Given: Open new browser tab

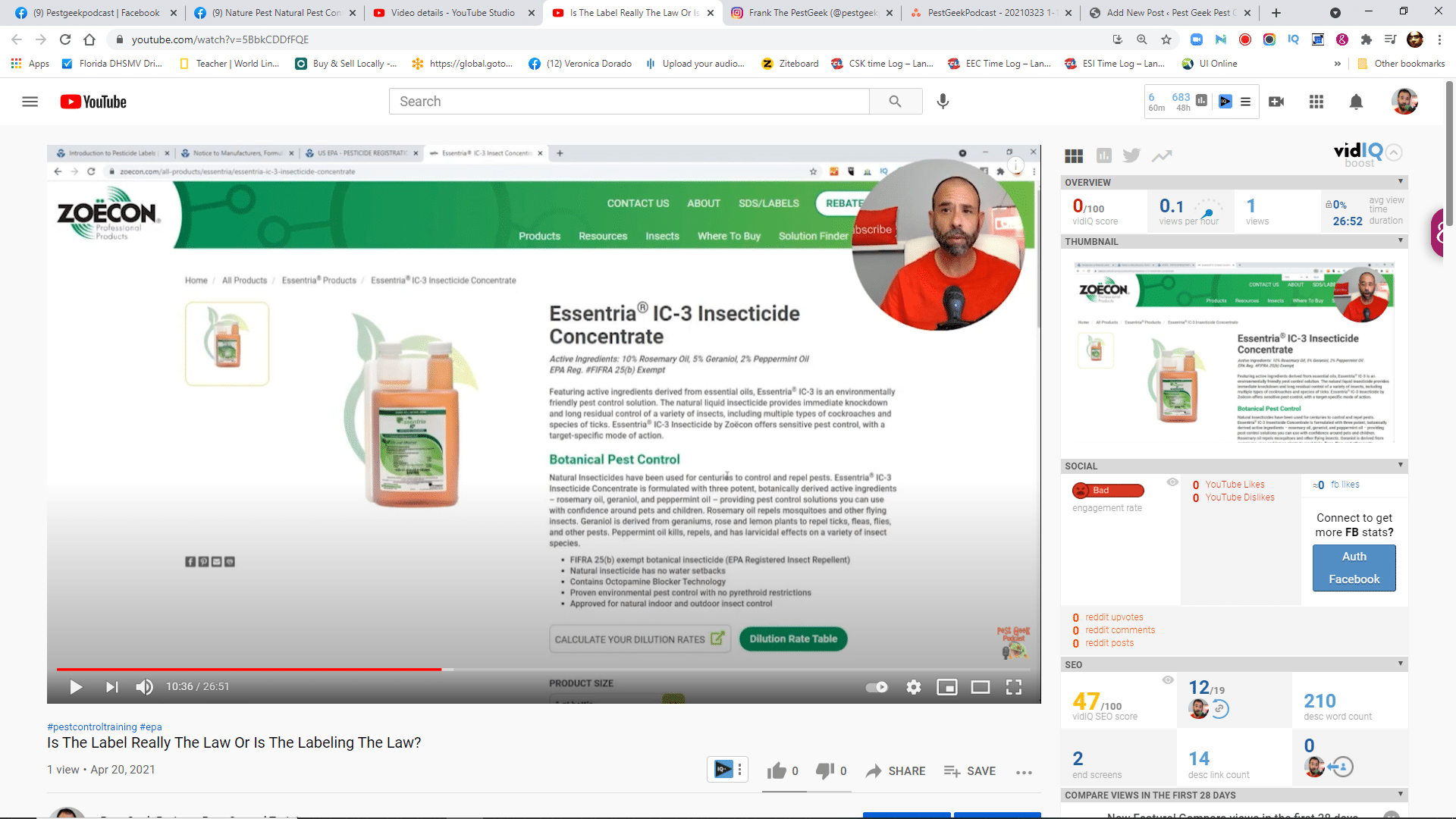Looking at the screenshot, I should [x=1276, y=13].
